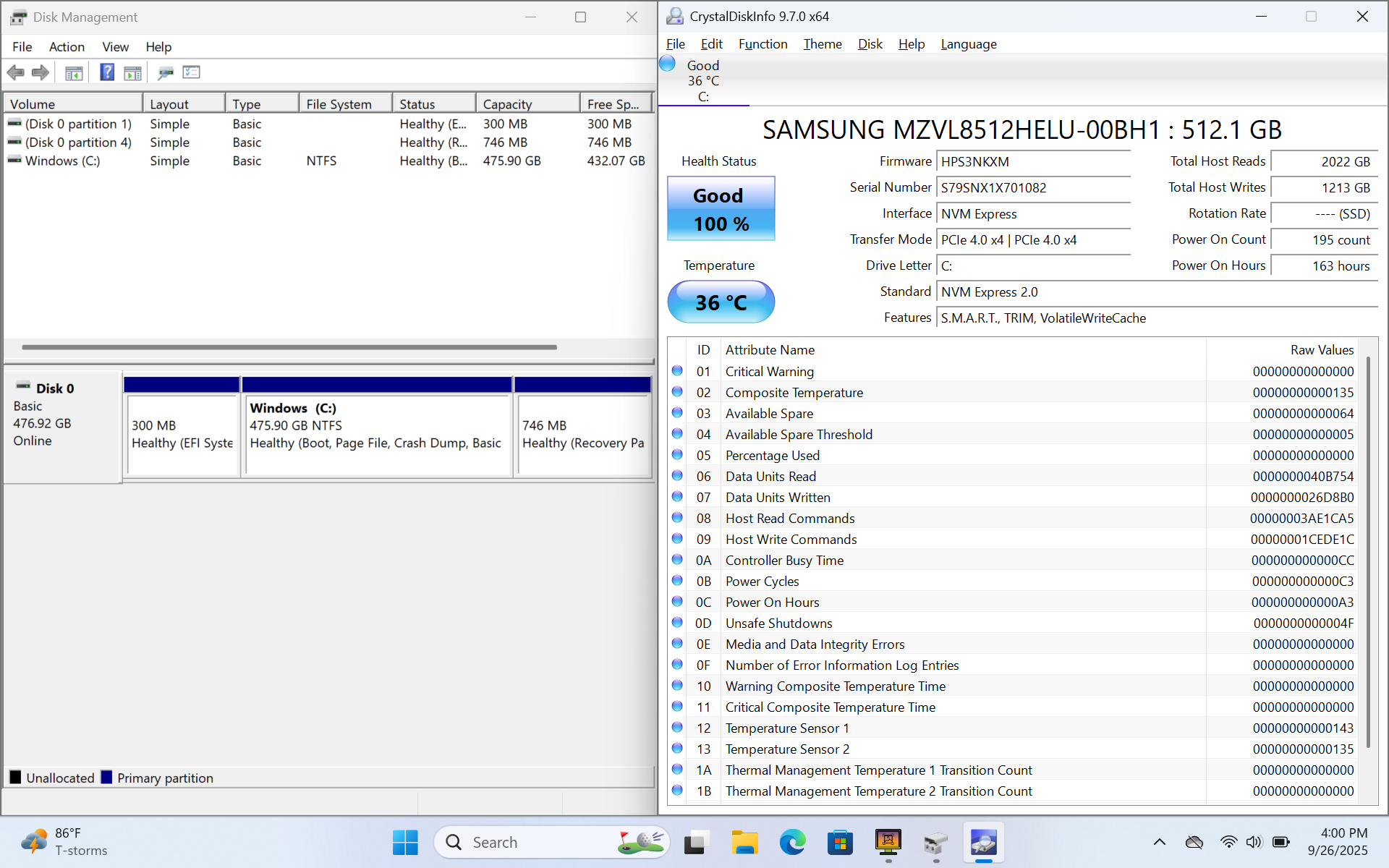The width and height of the screenshot is (1389, 868).
Task: Click the 36 °C temperature button
Action: (x=721, y=302)
